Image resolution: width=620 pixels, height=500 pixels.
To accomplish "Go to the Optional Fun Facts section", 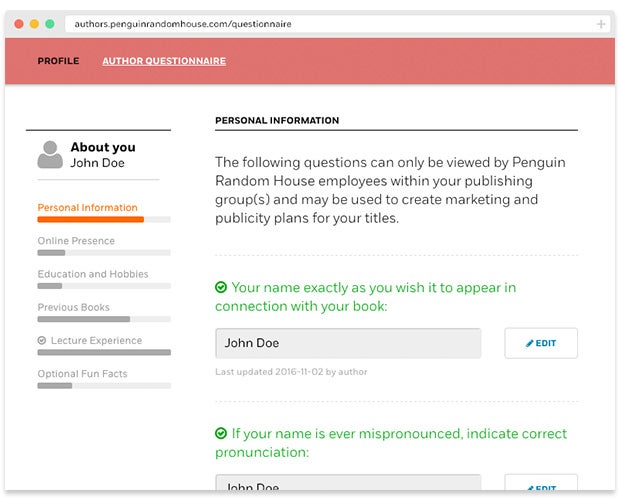I will pyautogui.click(x=82, y=374).
